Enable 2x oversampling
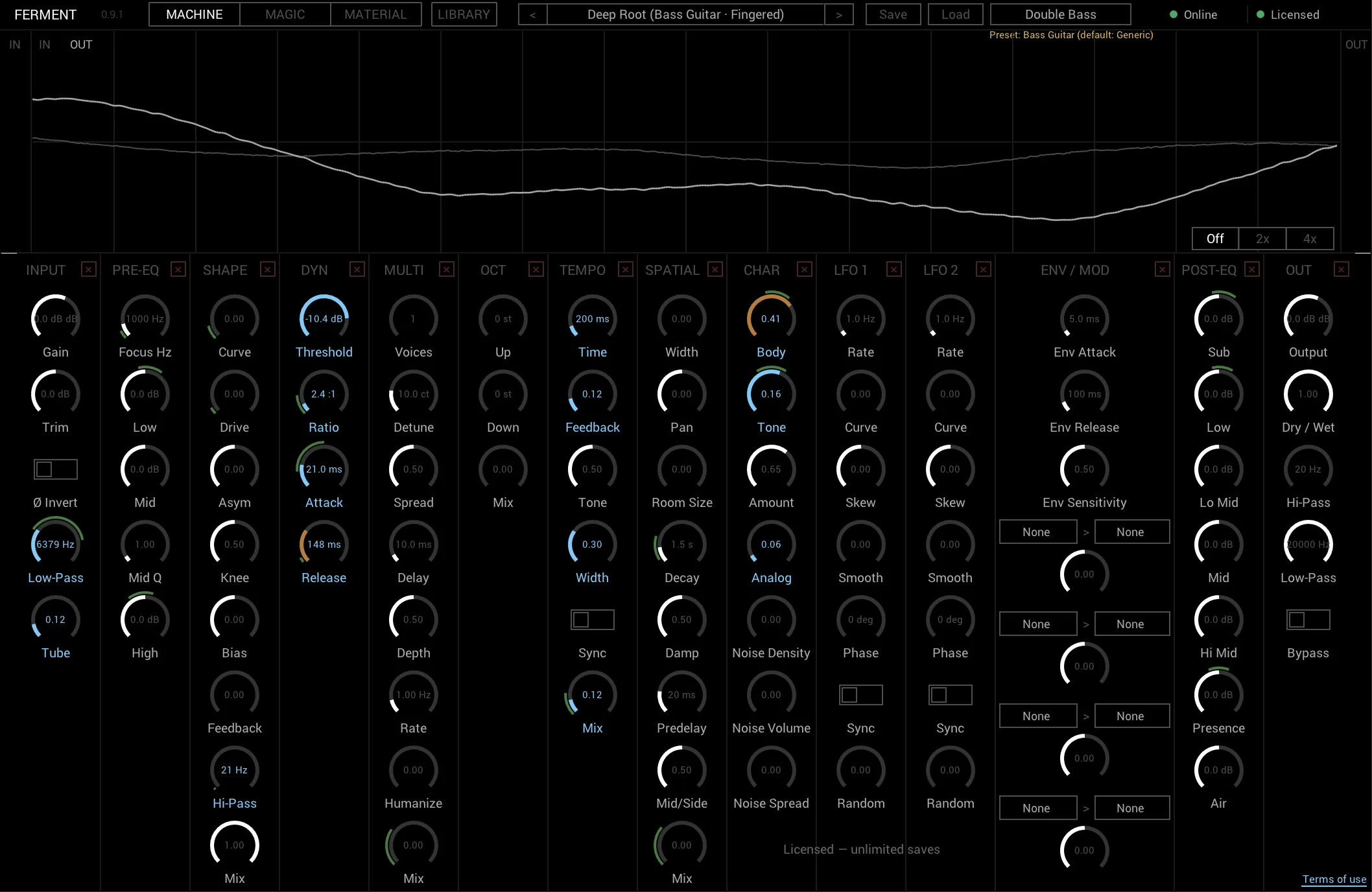The image size is (1372, 892). click(x=1262, y=239)
